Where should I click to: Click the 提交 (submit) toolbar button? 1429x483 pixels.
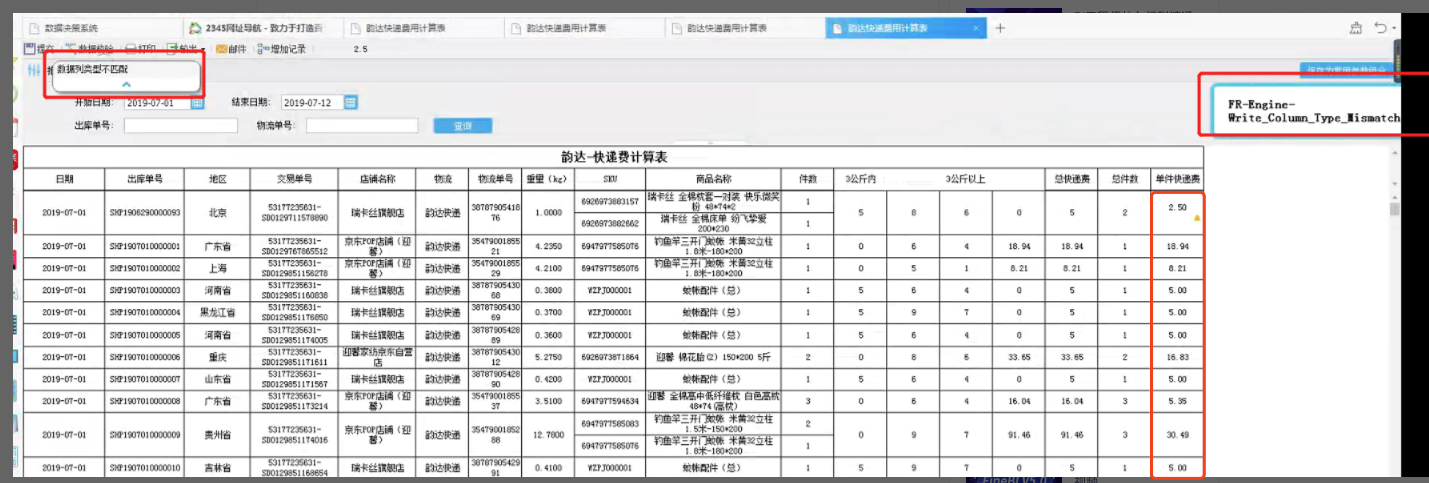tap(41, 48)
